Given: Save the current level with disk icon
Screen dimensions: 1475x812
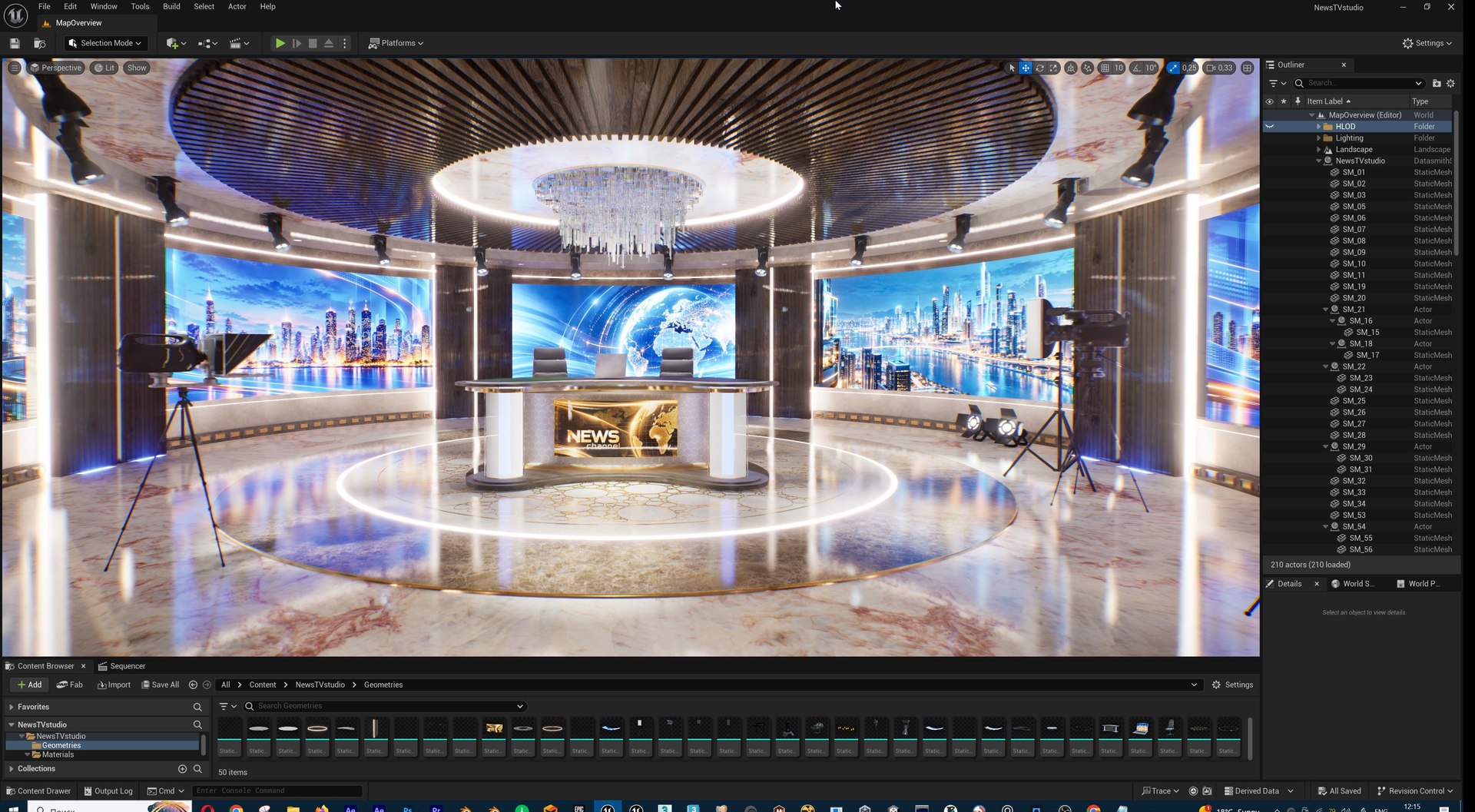Looking at the screenshot, I should click(15, 44).
